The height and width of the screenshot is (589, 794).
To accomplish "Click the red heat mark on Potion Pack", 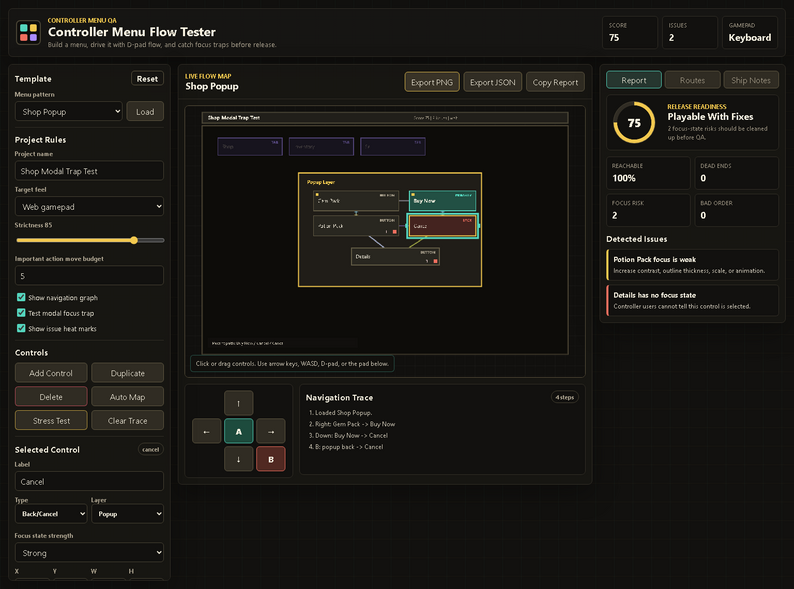I will 395,231.
